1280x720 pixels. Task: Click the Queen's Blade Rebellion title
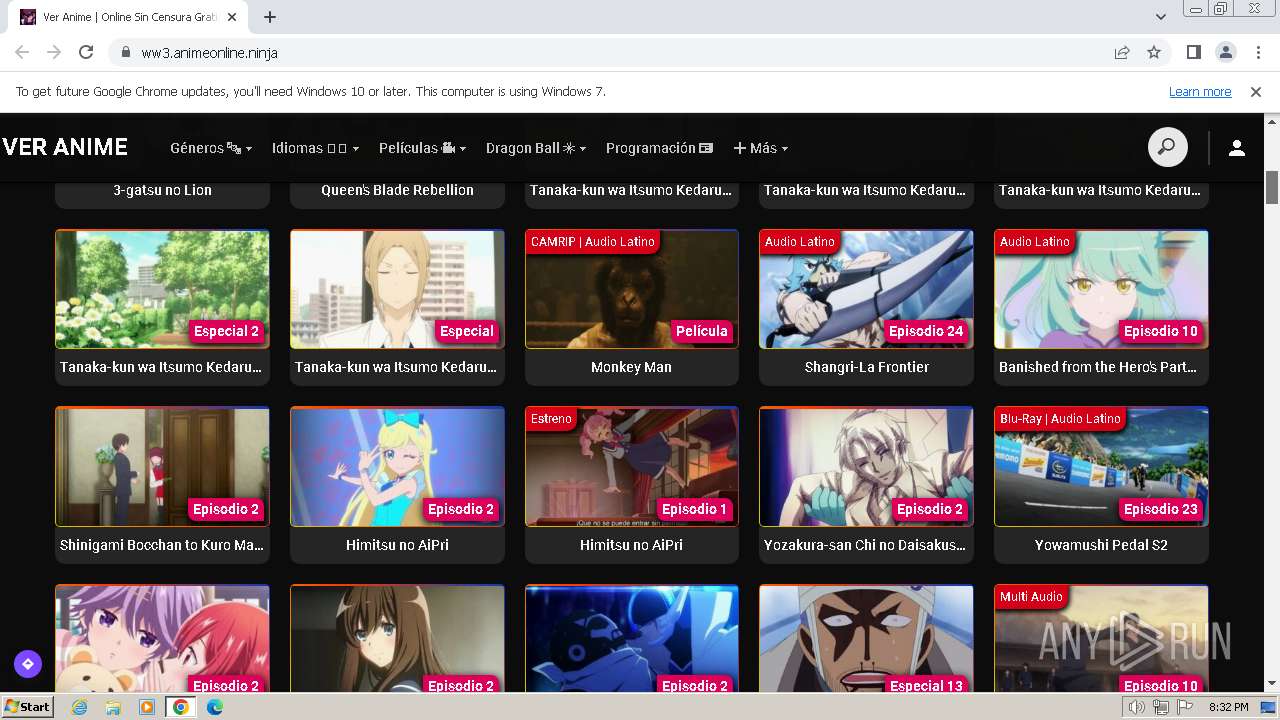point(397,190)
